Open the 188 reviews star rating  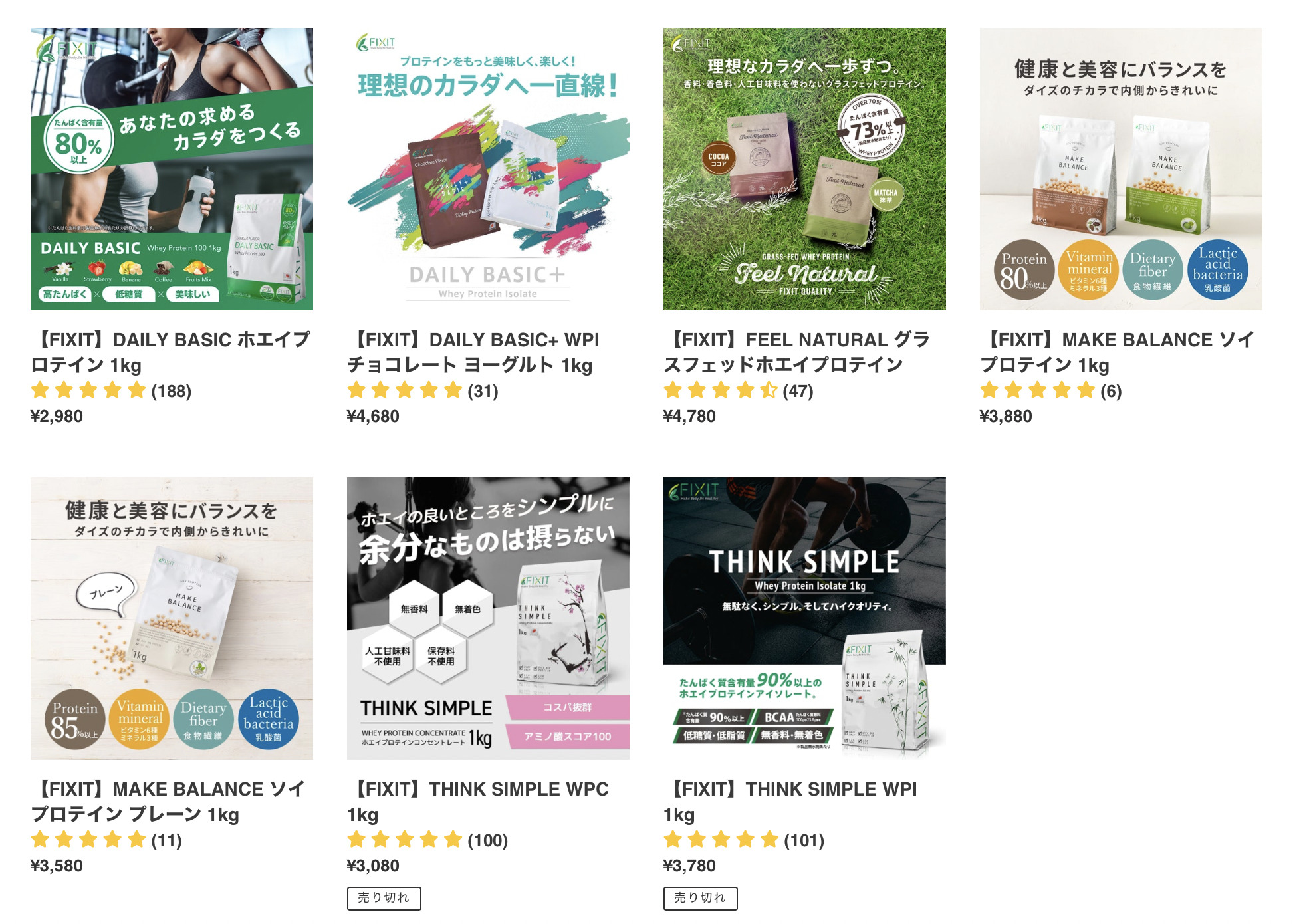pyautogui.click(x=111, y=390)
